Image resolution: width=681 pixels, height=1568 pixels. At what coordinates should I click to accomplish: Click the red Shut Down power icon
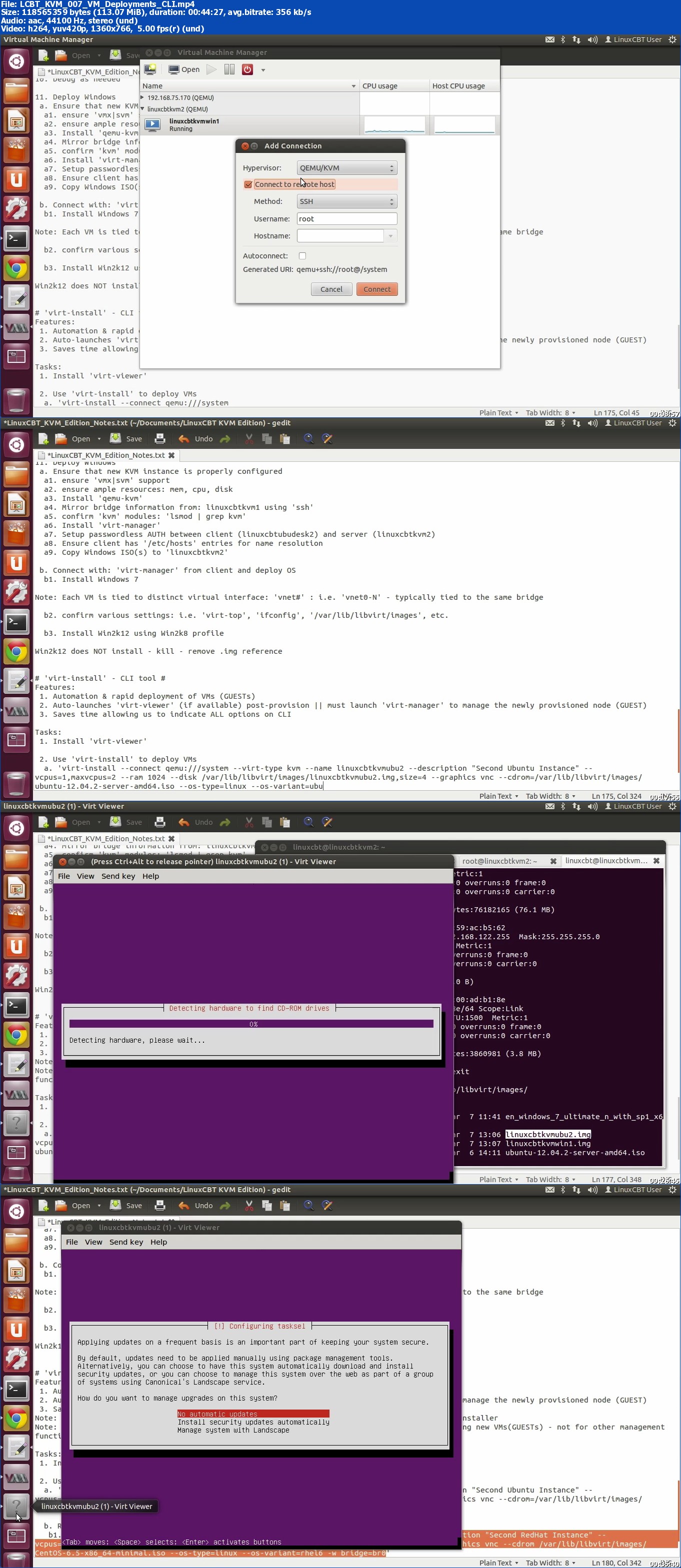coord(247,69)
